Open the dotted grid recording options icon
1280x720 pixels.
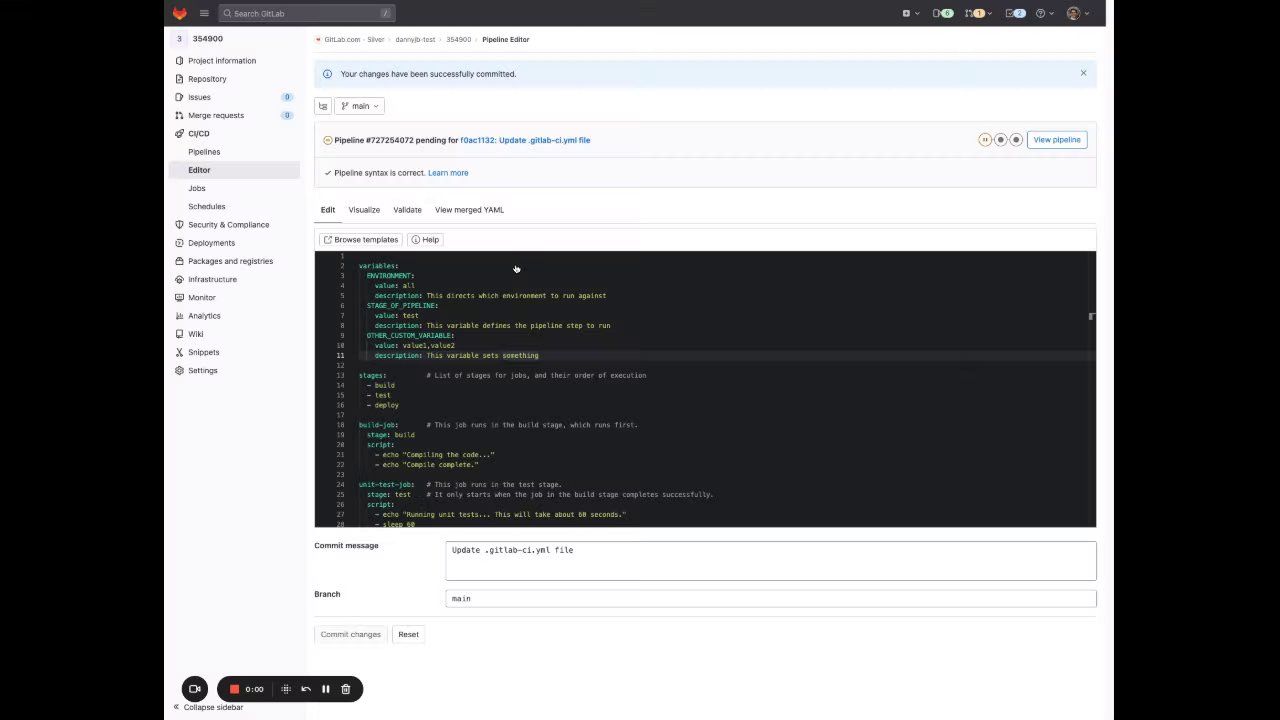(286, 689)
